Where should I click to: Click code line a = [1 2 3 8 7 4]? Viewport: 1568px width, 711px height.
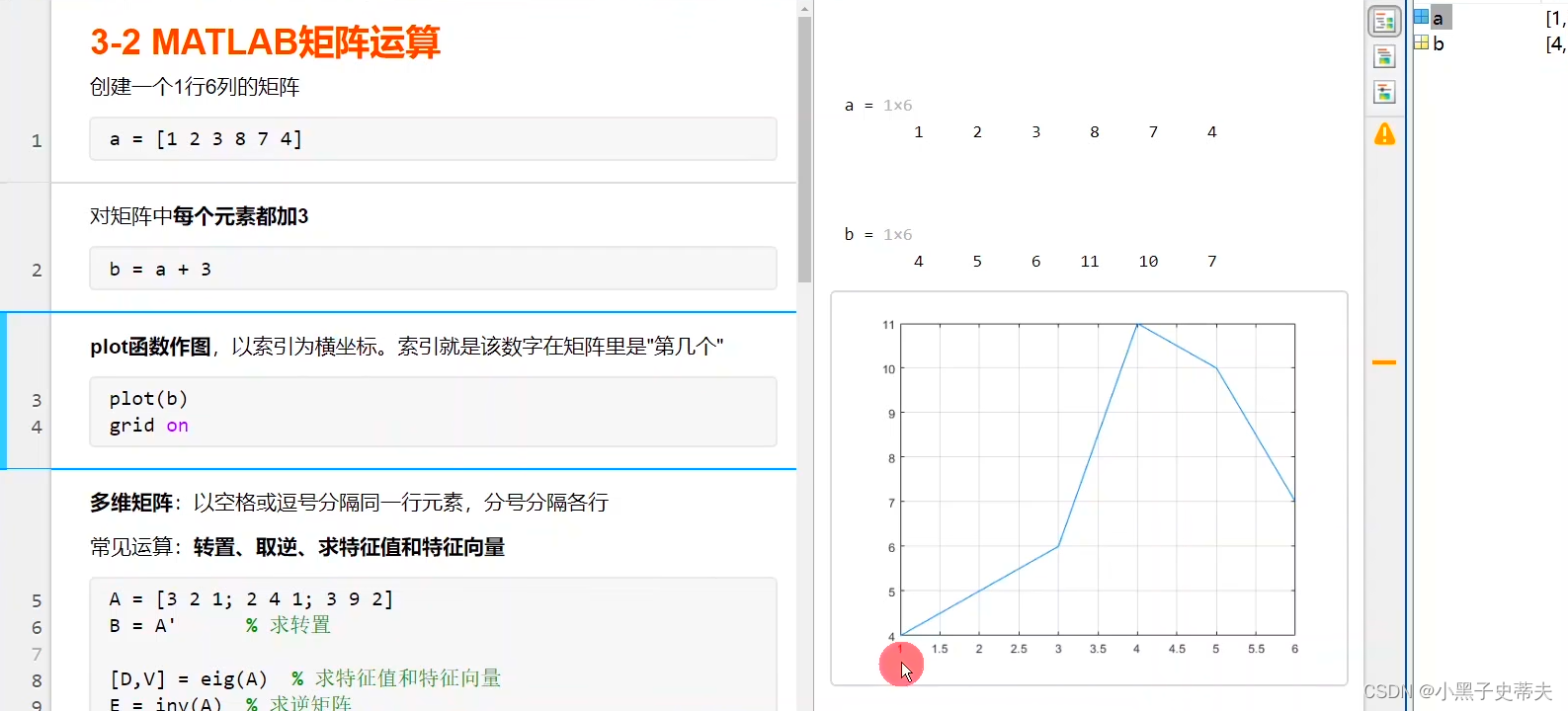(x=206, y=139)
